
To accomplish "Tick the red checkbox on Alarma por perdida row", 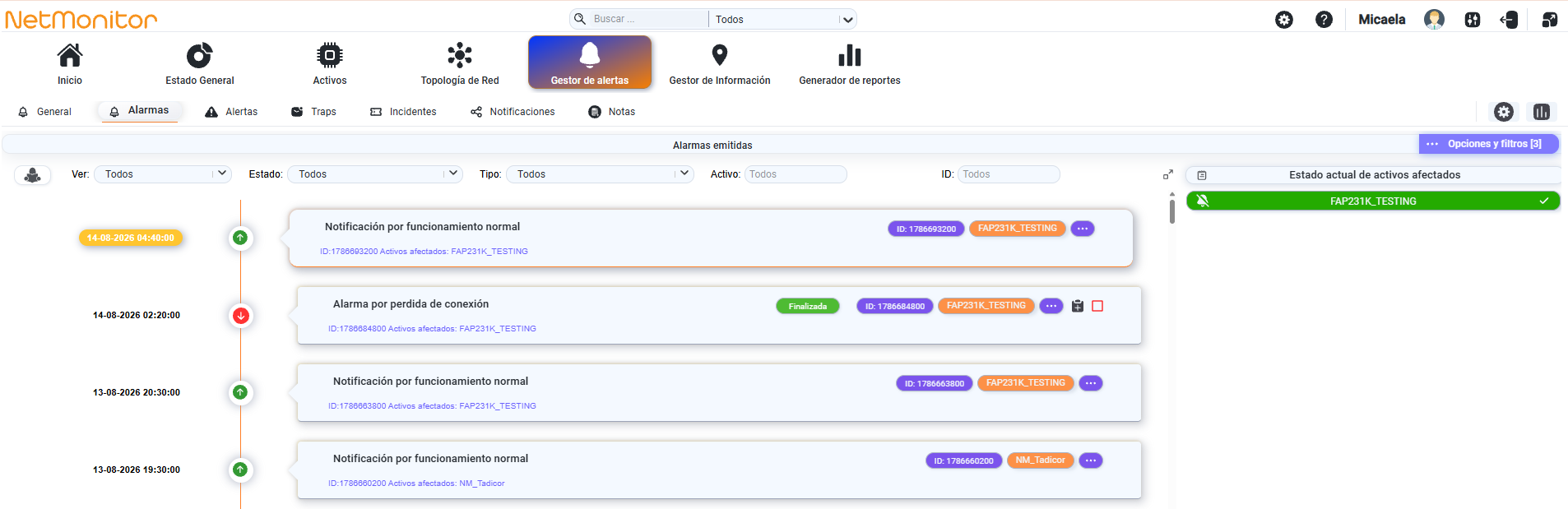I will [1097, 306].
